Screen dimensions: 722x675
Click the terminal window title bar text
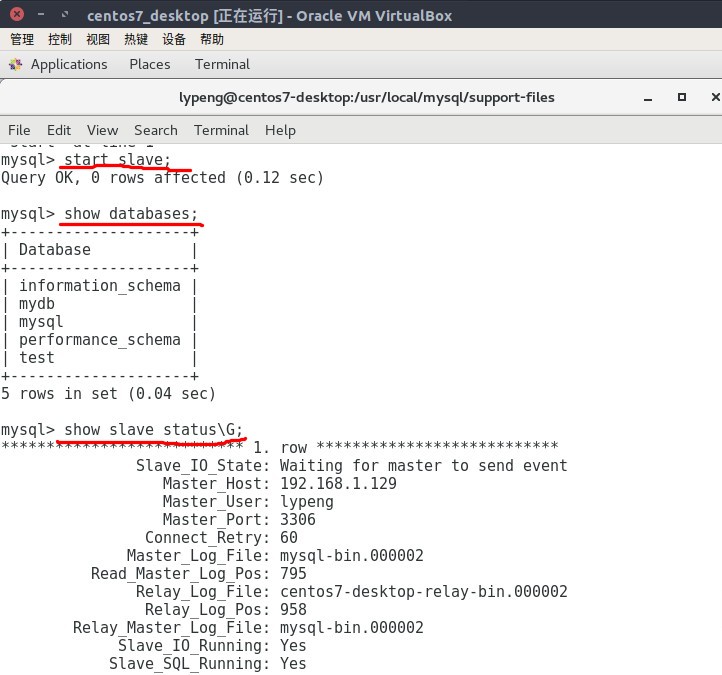coord(366,97)
